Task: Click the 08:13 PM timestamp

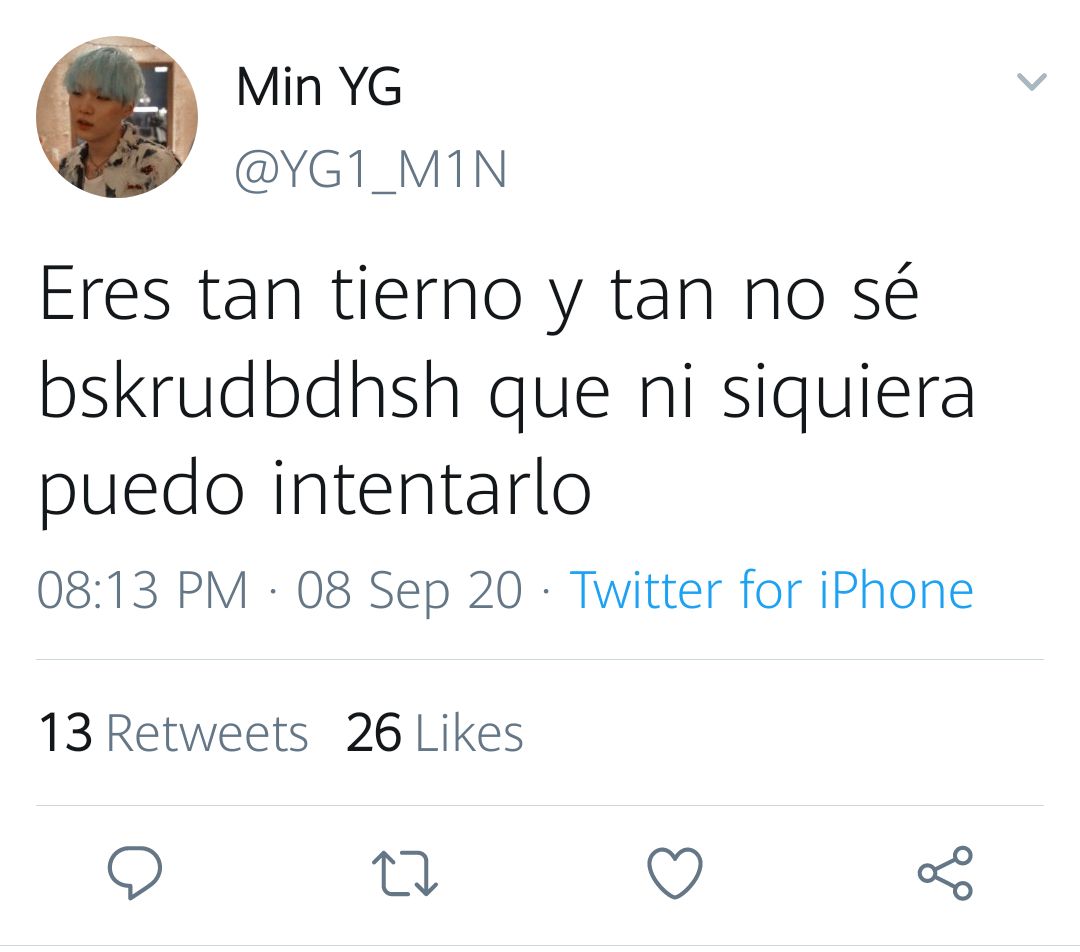Action: coord(142,590)
